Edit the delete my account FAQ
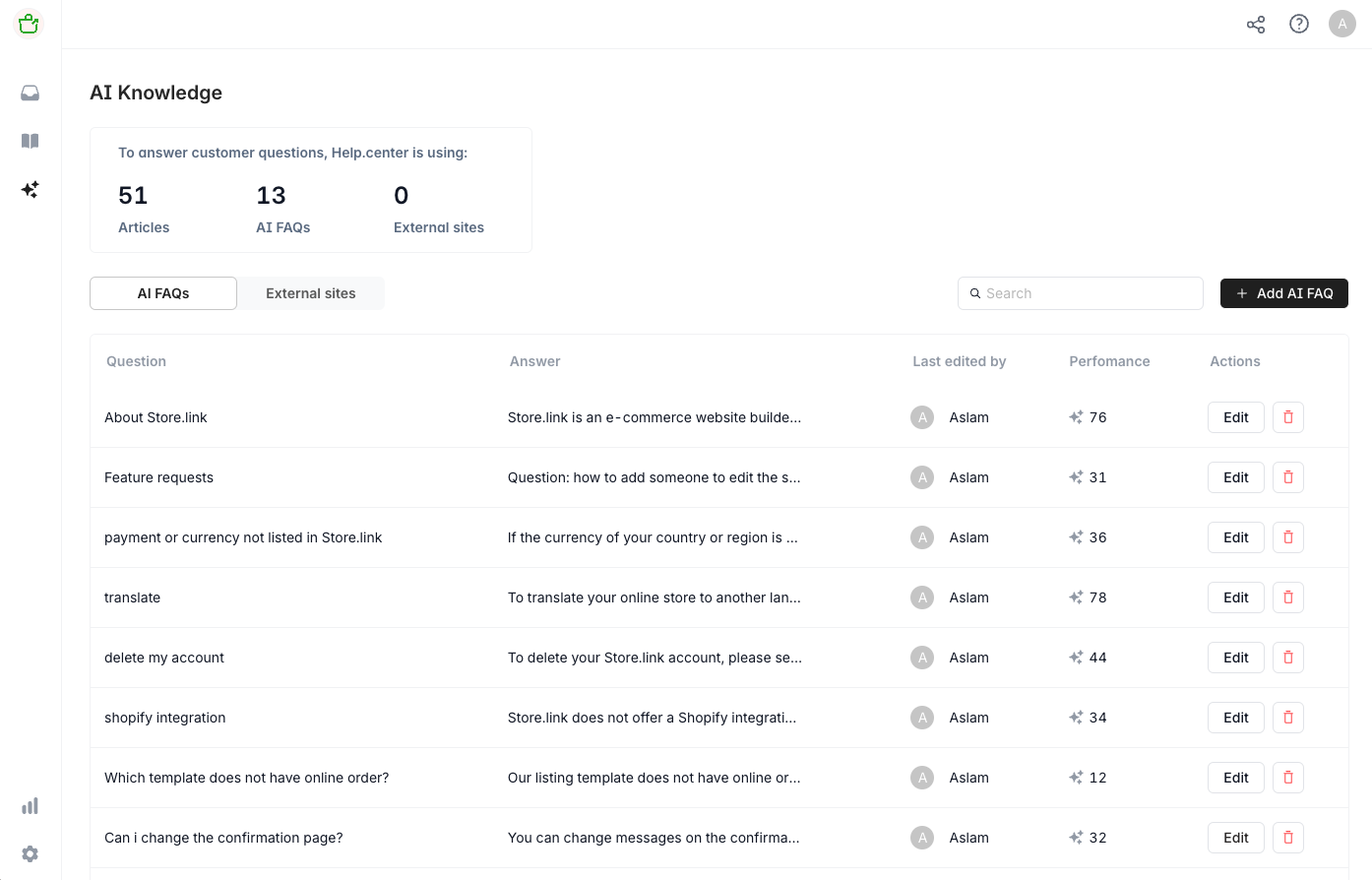Viewport: 1372px width, 880px height. pos(1235,658)
